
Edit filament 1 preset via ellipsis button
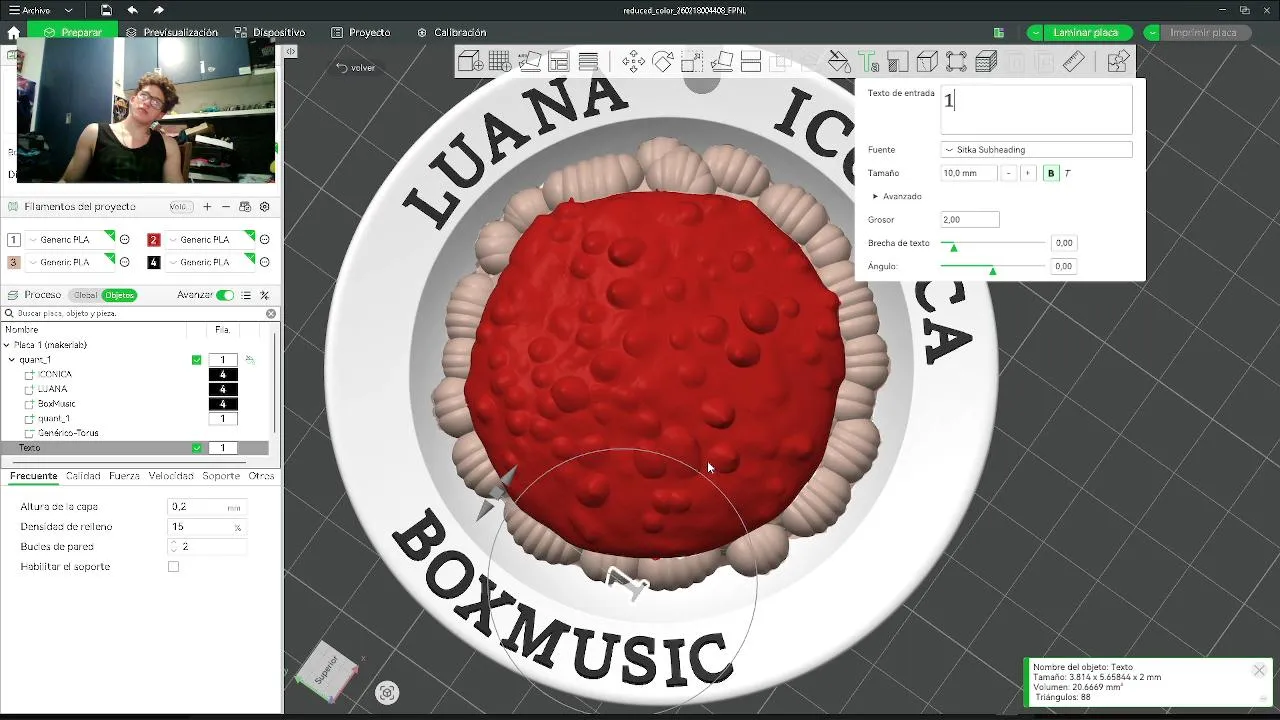point(125,239)
